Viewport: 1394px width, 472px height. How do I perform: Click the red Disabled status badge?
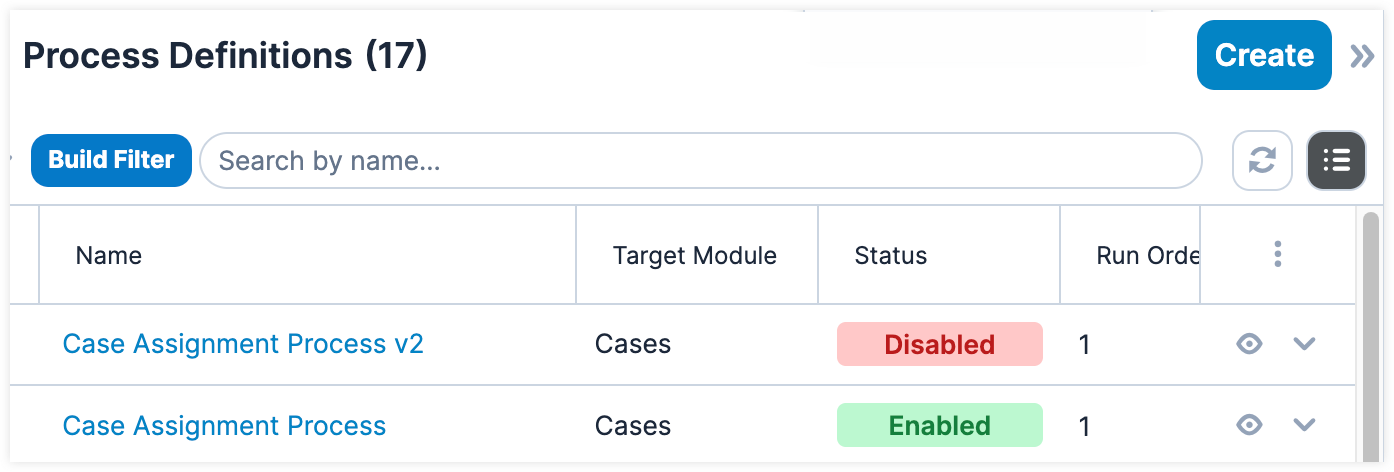click(x=939, y=344)
